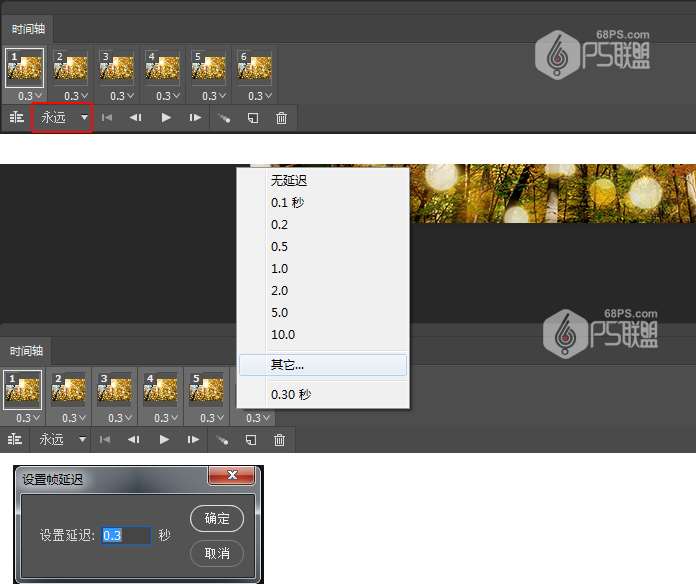Viewport: 696px width, 584px height.
Task: Select frame 6 in upper timeline
Action: (x=254, y=68)
